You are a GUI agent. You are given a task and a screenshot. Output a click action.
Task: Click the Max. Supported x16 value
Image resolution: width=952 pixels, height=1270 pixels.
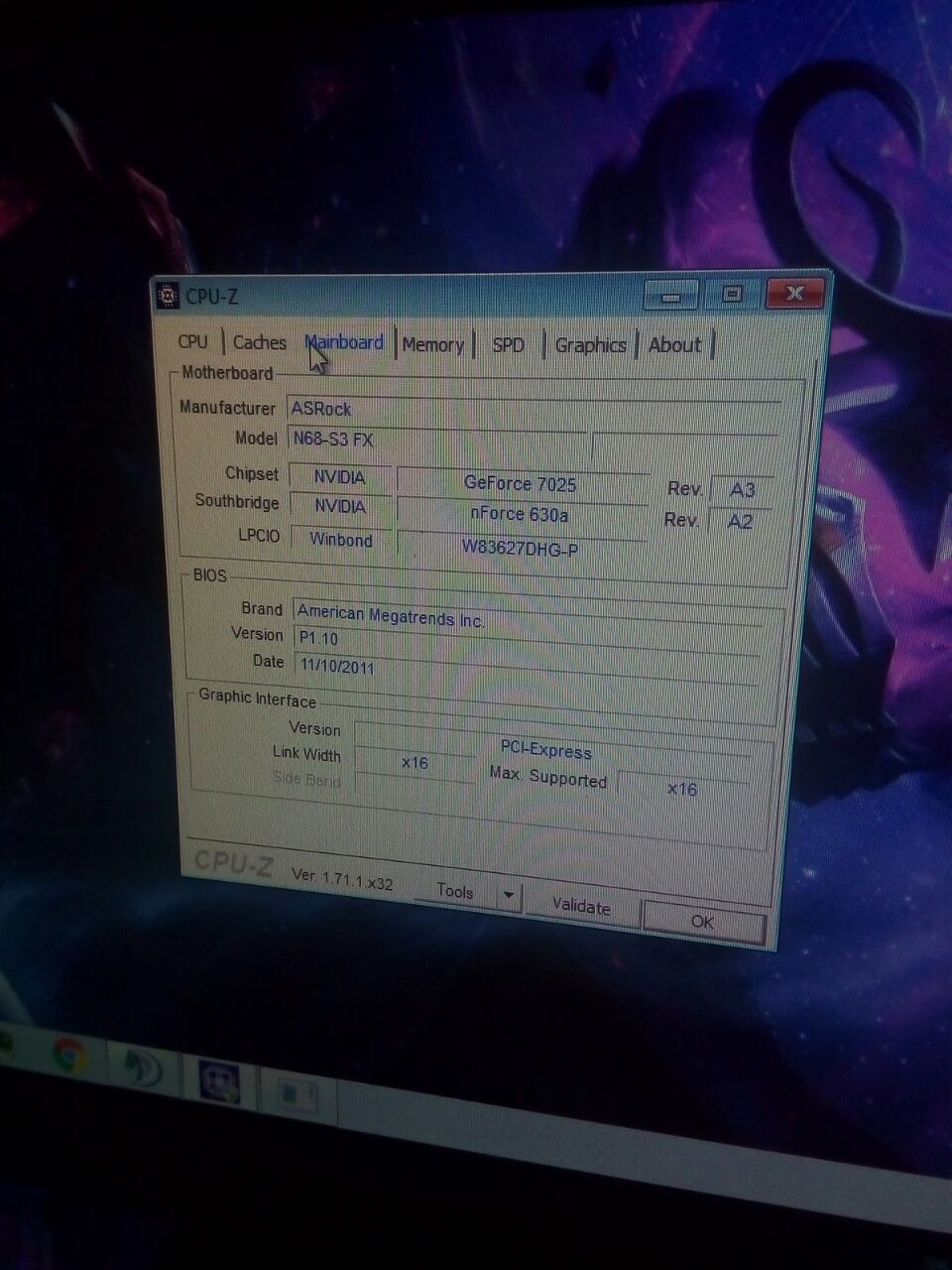[682, 789]
